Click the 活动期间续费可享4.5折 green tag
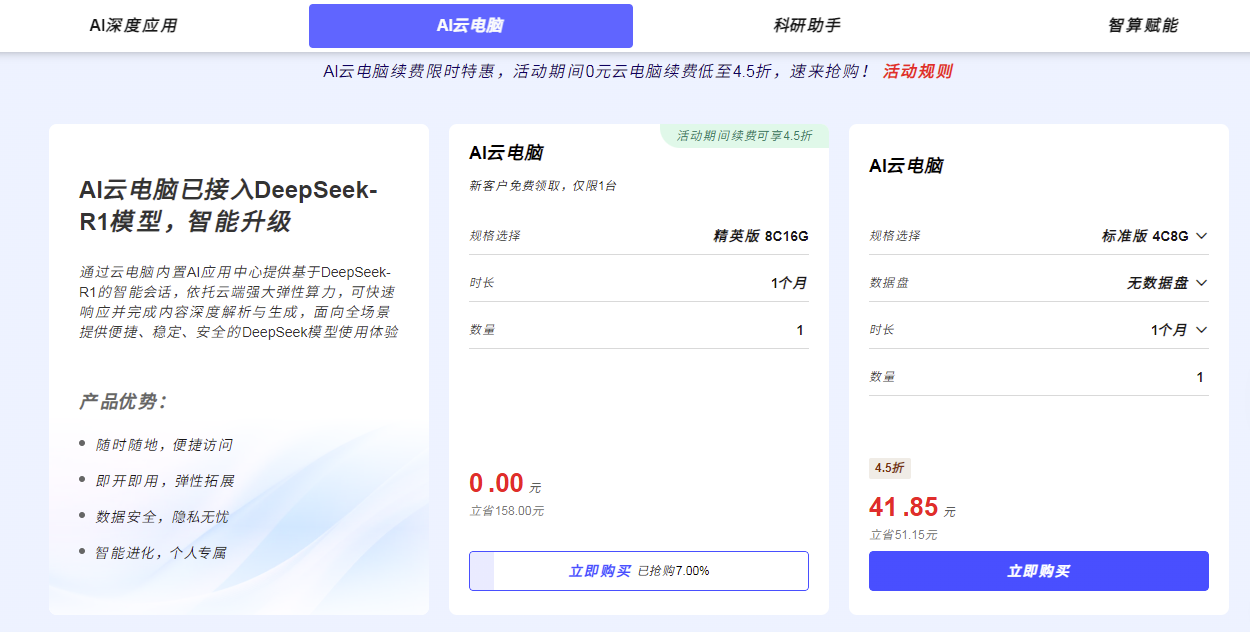Image resolution: width=1250 pixels, height=632 pixels. click(745, 135)
